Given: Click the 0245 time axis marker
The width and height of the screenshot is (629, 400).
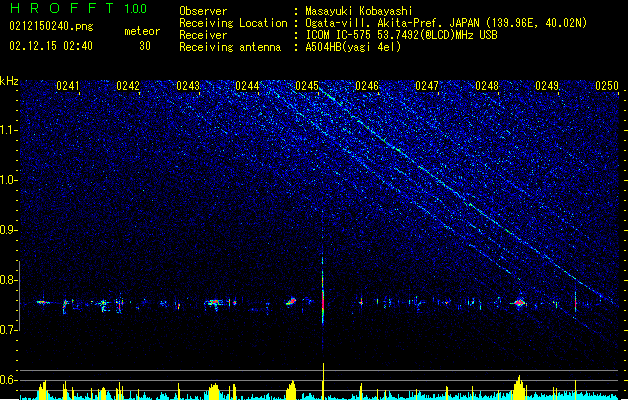Looking at the screenshot, I should click(307, 86).
